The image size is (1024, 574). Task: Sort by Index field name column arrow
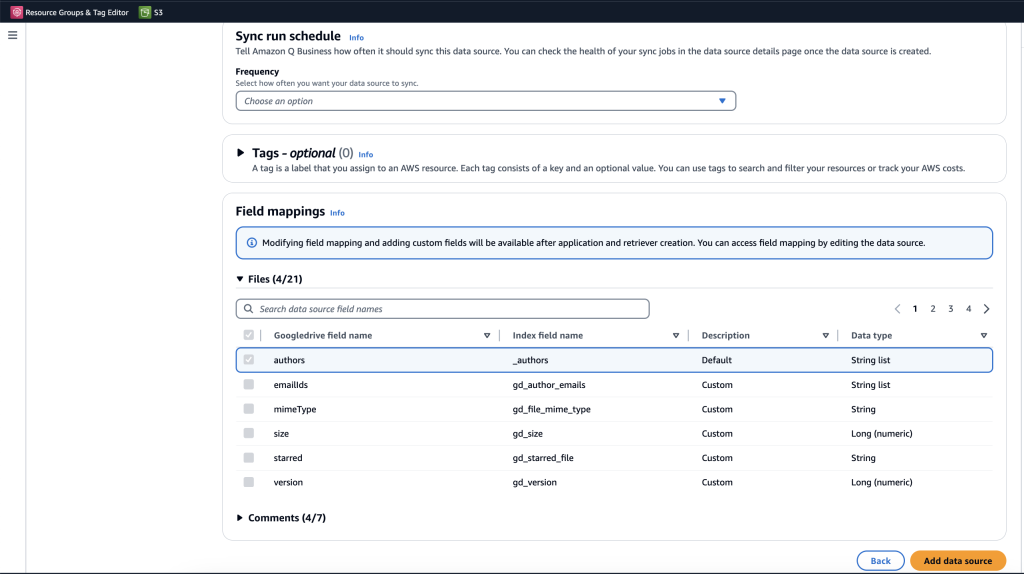pyautogui.click(x=676, y=336)
